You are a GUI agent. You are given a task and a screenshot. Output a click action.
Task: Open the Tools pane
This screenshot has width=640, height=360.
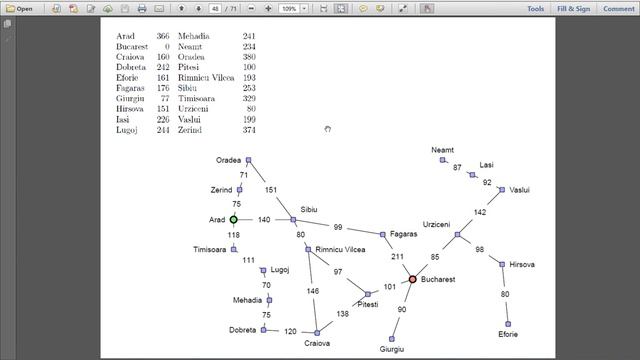tap(535, 9)
